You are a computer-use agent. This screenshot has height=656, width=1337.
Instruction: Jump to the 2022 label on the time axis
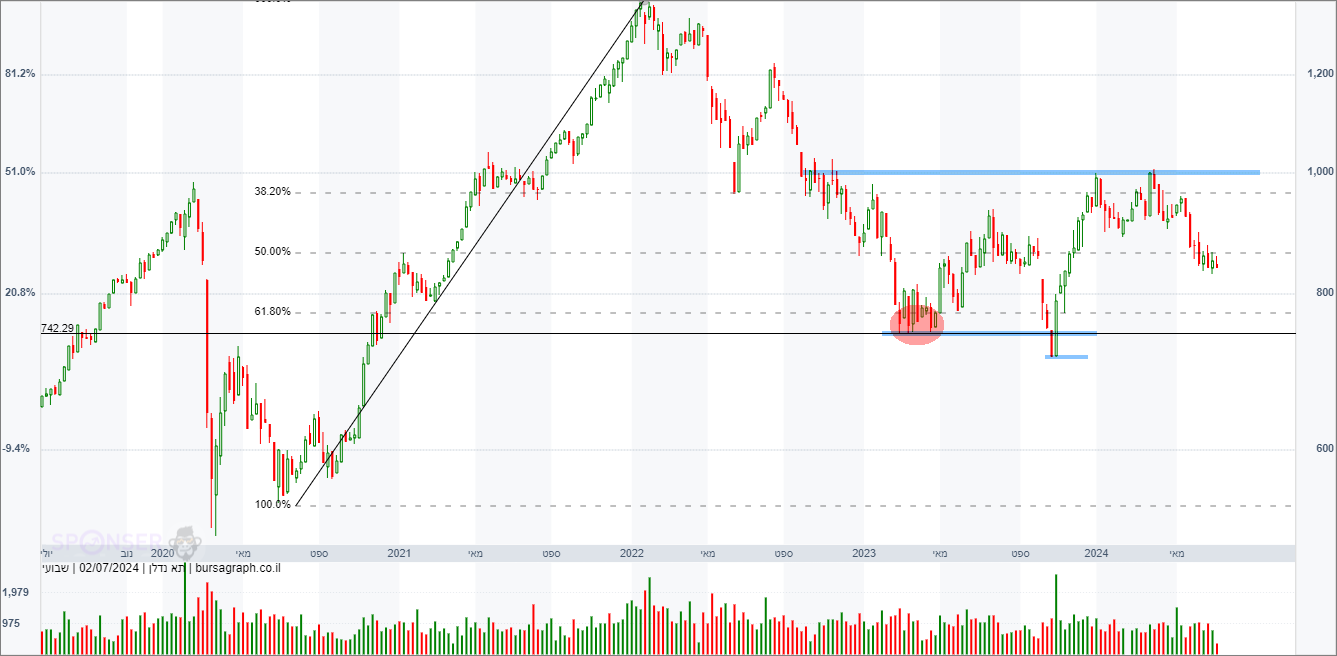632,553
